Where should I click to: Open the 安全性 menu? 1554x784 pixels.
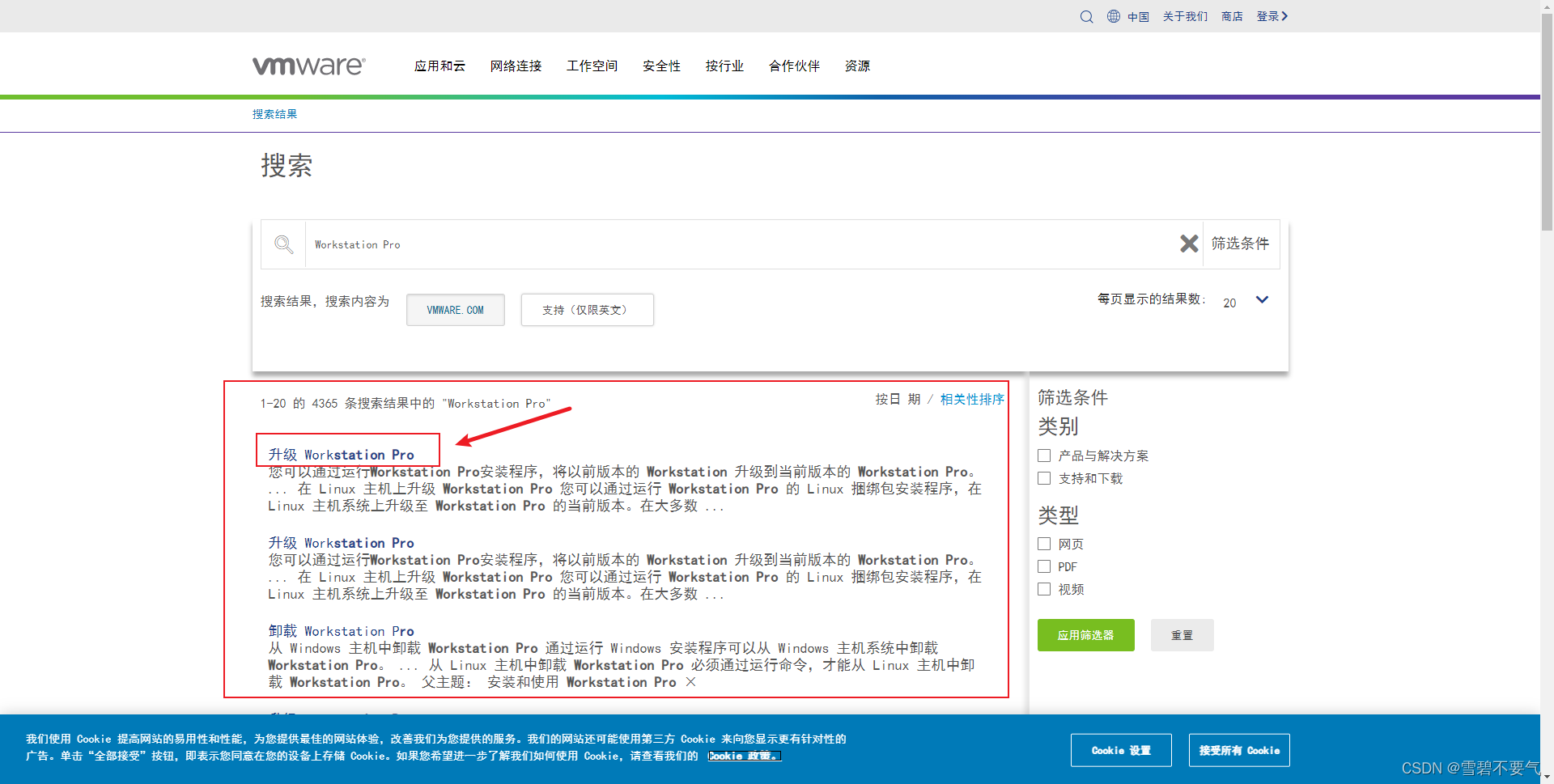click(661, 66)
